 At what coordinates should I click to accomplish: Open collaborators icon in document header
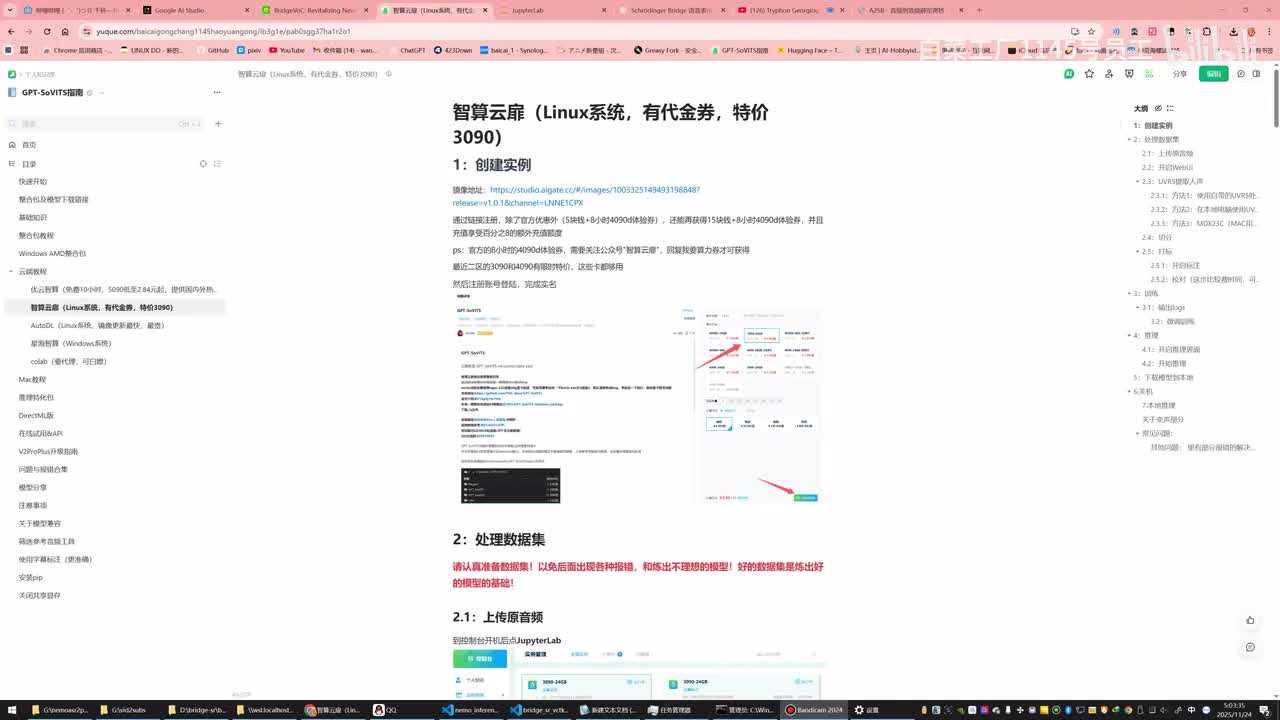click(1109, 74)
